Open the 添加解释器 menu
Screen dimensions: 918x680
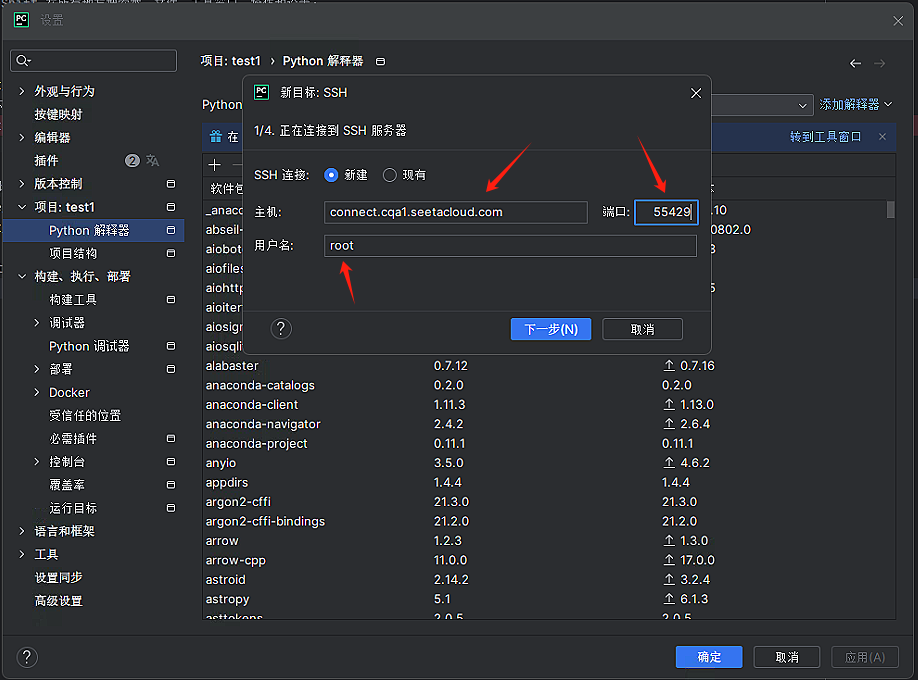coord(855,104)
